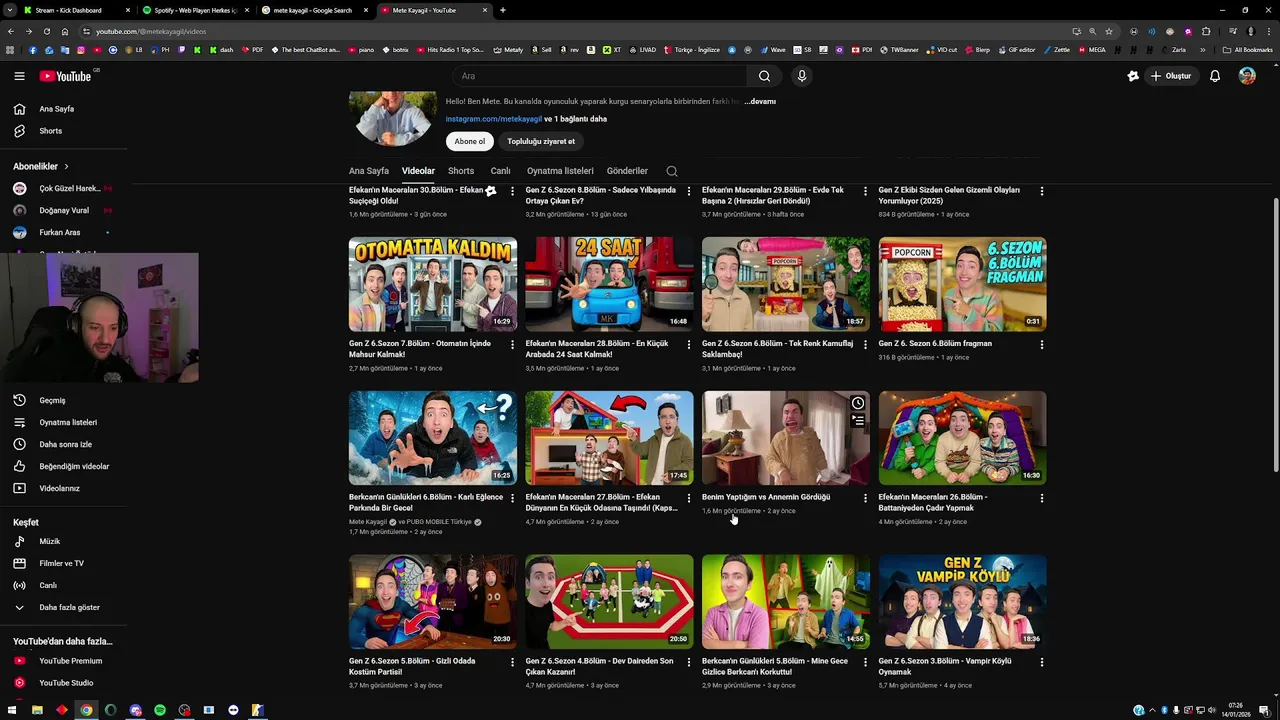Open the 24 Saat video thumbnail
The height and width of the screenshot is (720, 1280).
click(609, 284)
